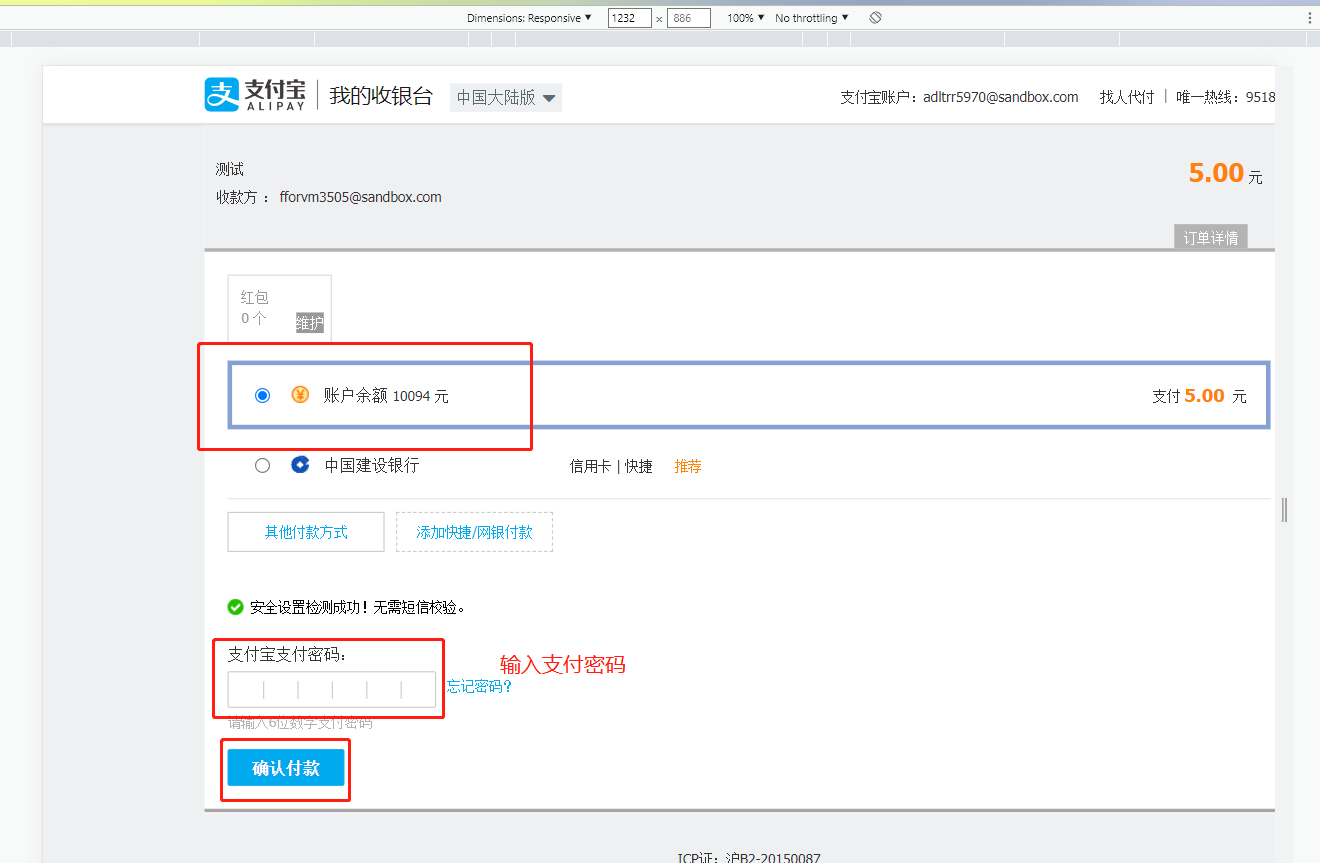
Task: Click the orange yuan balance icon
Action: (x=300, y=395)
